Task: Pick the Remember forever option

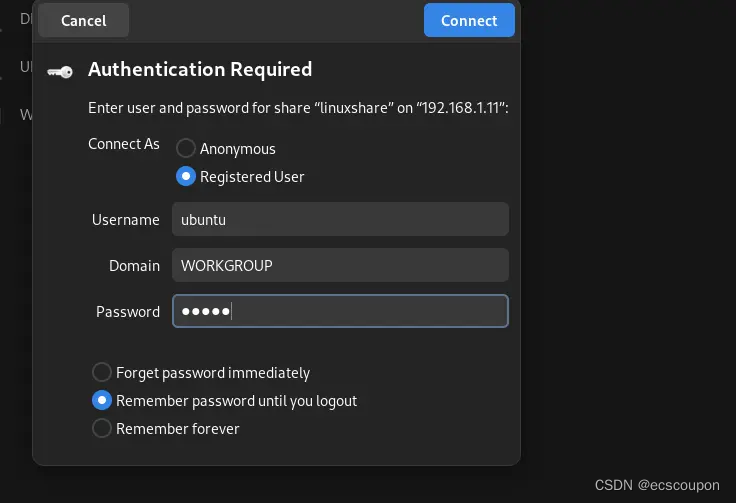Action: tap(102, 428)
